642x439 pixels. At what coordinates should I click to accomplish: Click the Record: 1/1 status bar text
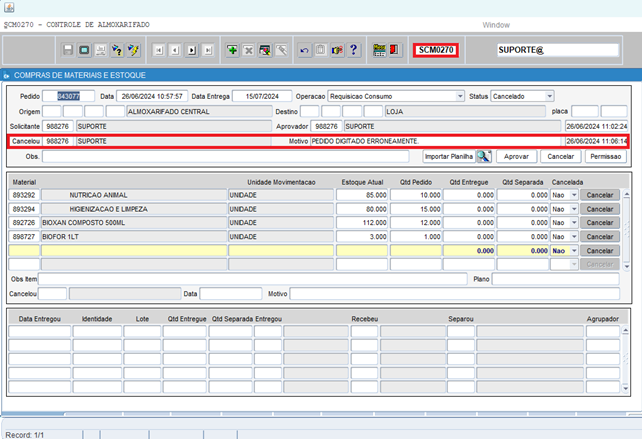click(25, 435)
